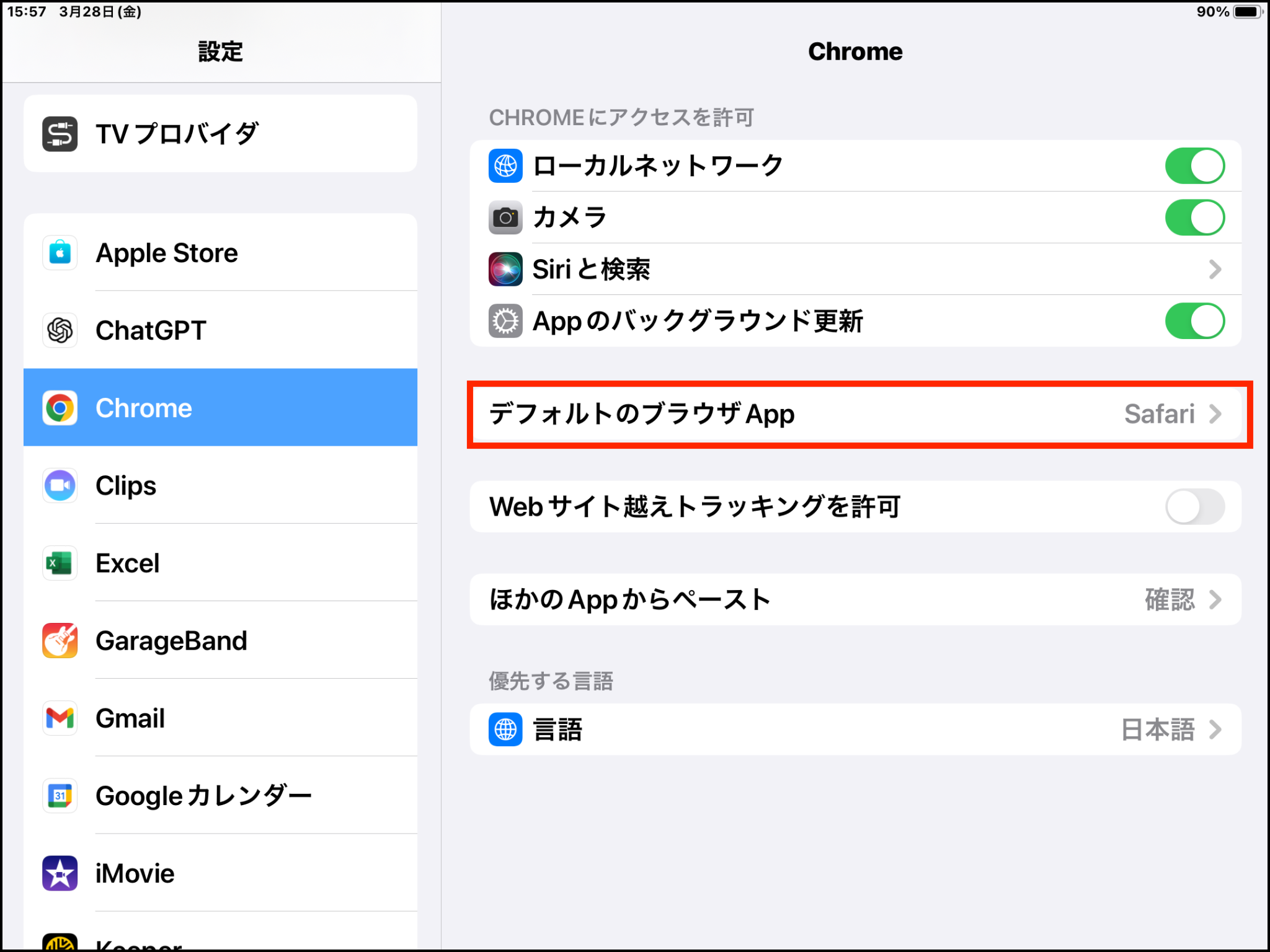The width and height of the screenshot is (1270, 952).
Task: Open デフォルトのブラウザ App setting
Action: [x=856, y=414]
